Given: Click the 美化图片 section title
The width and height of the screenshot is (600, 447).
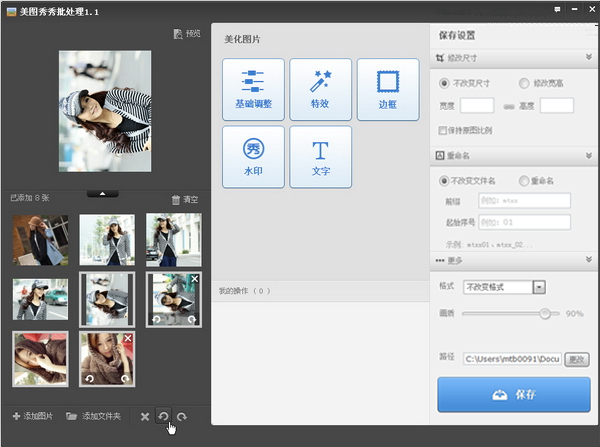Looking at the screenshot, I should pos(242,39).
